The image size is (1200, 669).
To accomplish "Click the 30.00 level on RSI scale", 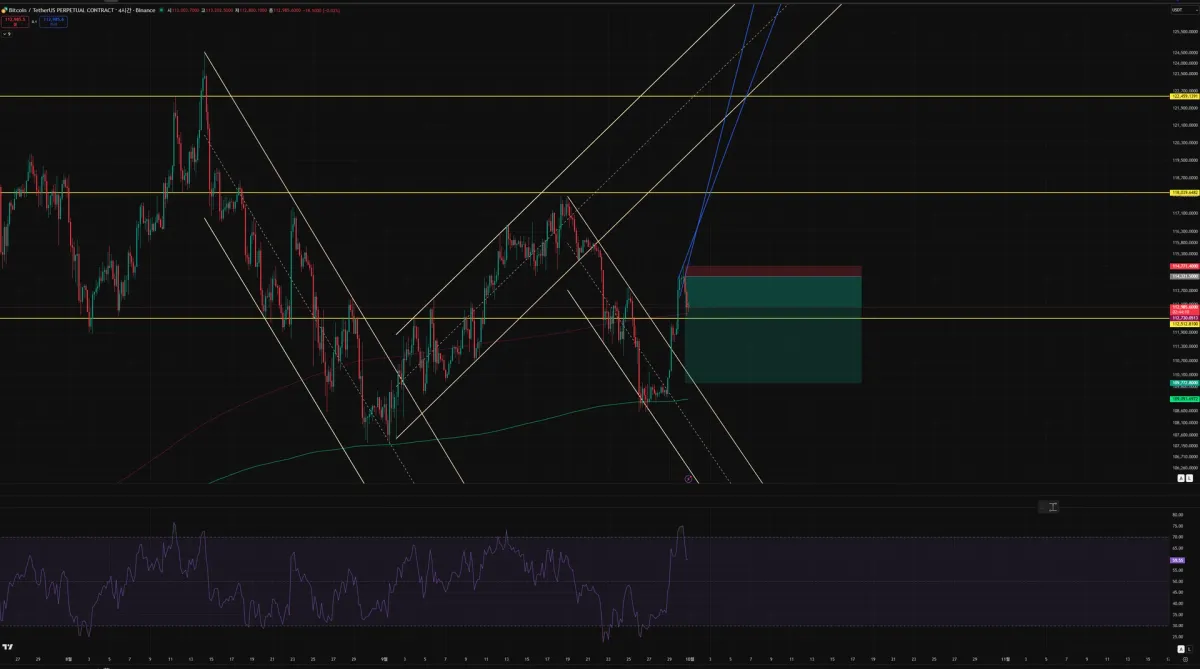I will pos(1177,626).
